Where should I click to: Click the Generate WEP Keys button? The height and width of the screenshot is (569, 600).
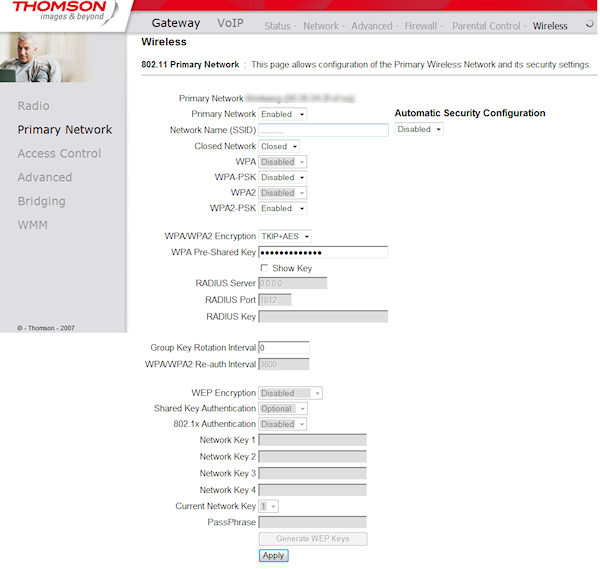click(313, 539)
